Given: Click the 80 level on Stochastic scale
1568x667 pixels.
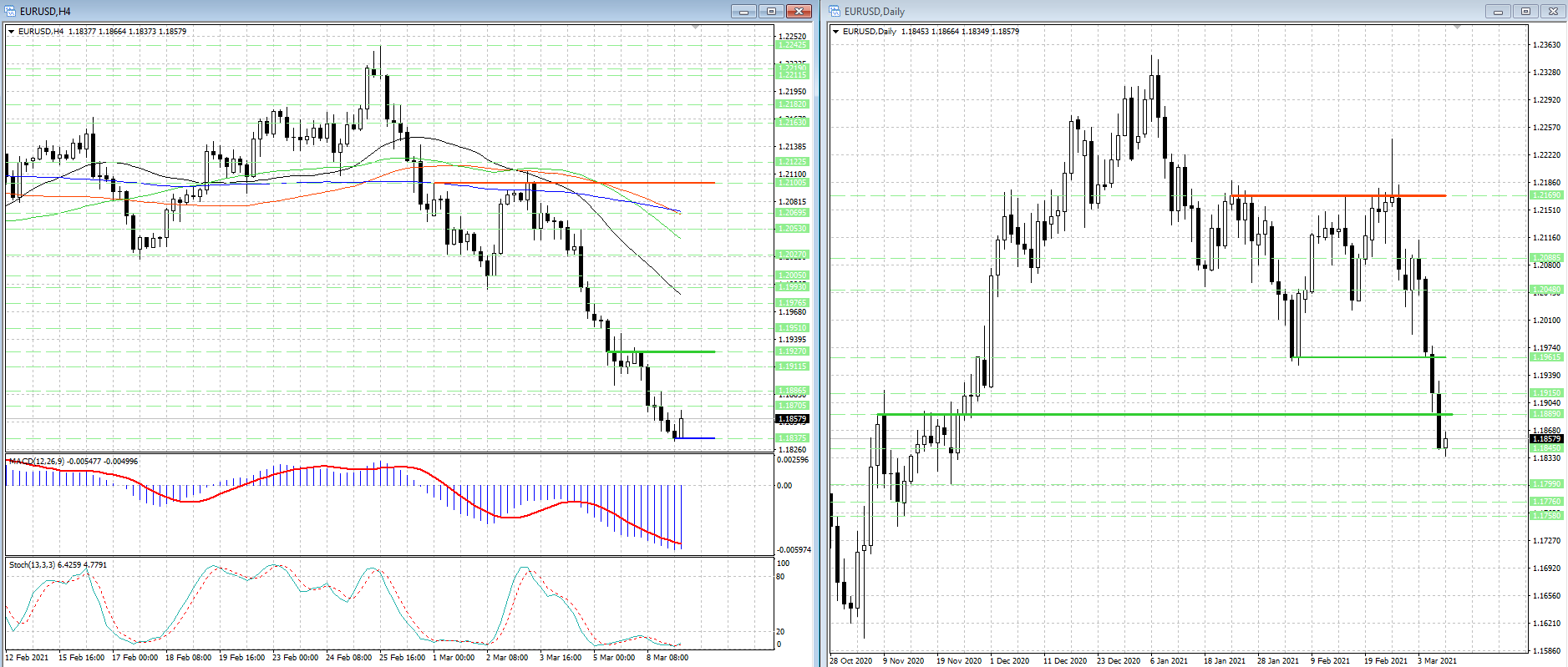Looking at the screenshot, I should 781,577.
